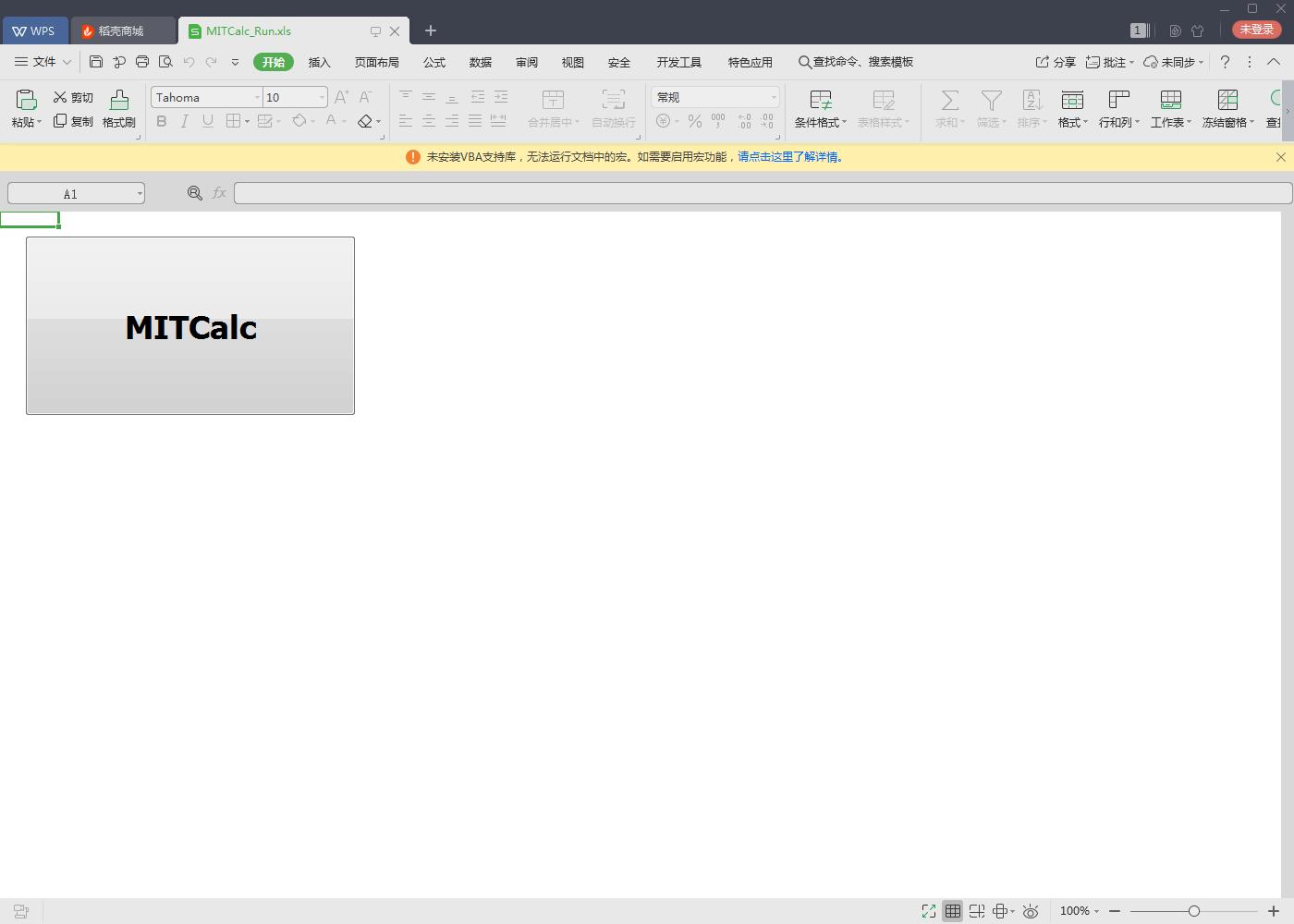Click Increase Indent icon

pos(501,96)
